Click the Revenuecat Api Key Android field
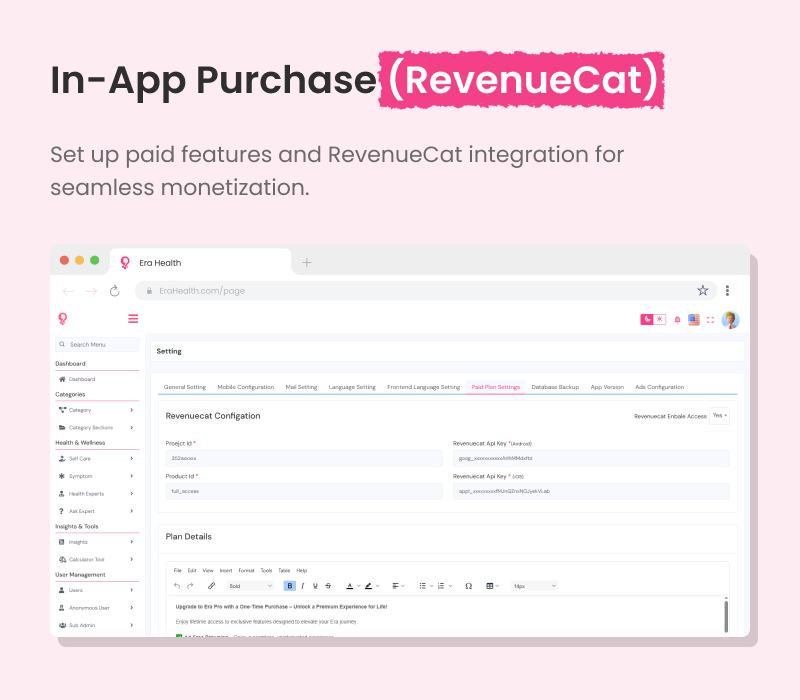The height and width of the screenshot is (700, 800). coord(591,458)
